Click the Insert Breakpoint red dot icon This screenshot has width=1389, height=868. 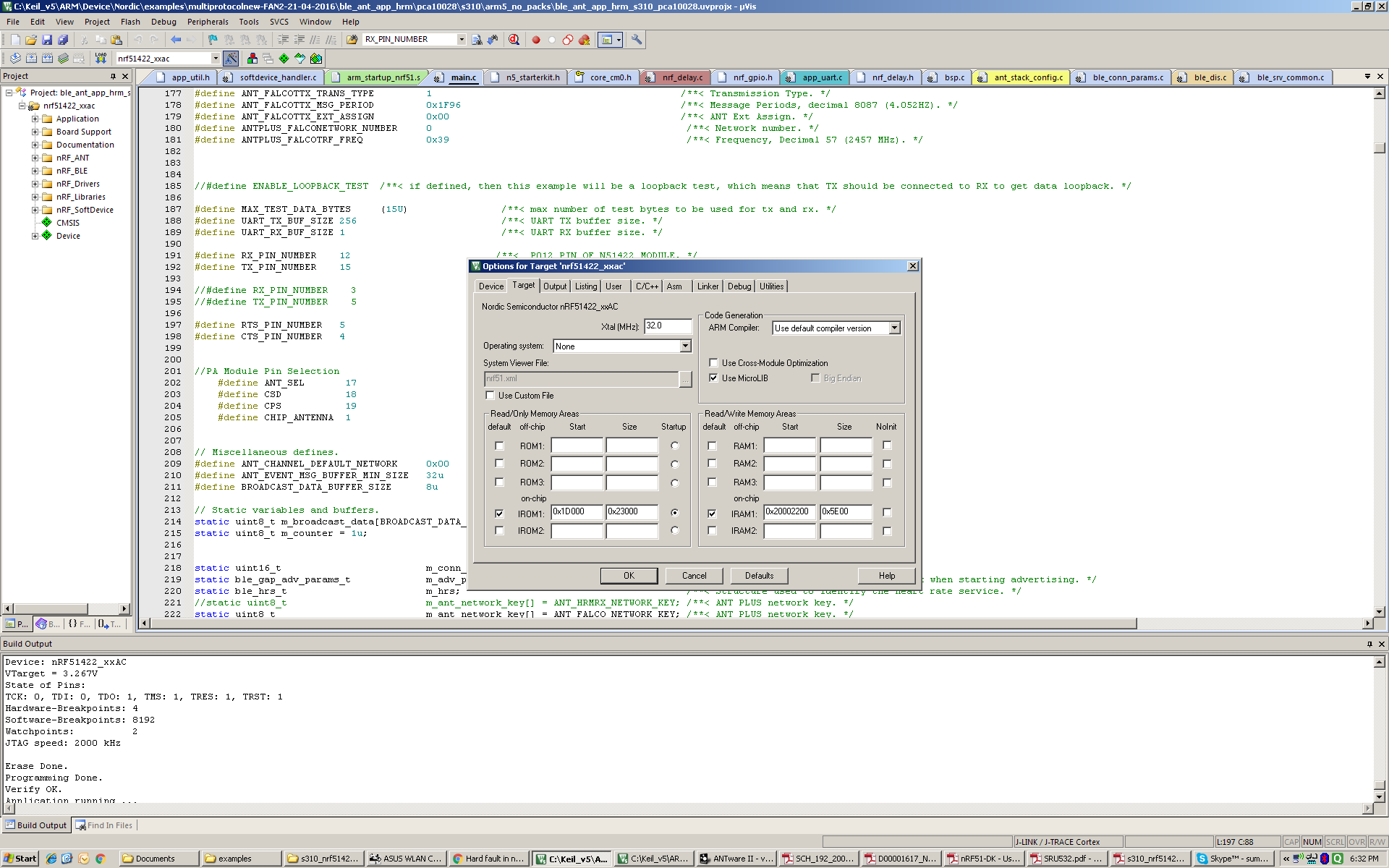point(536,40)
